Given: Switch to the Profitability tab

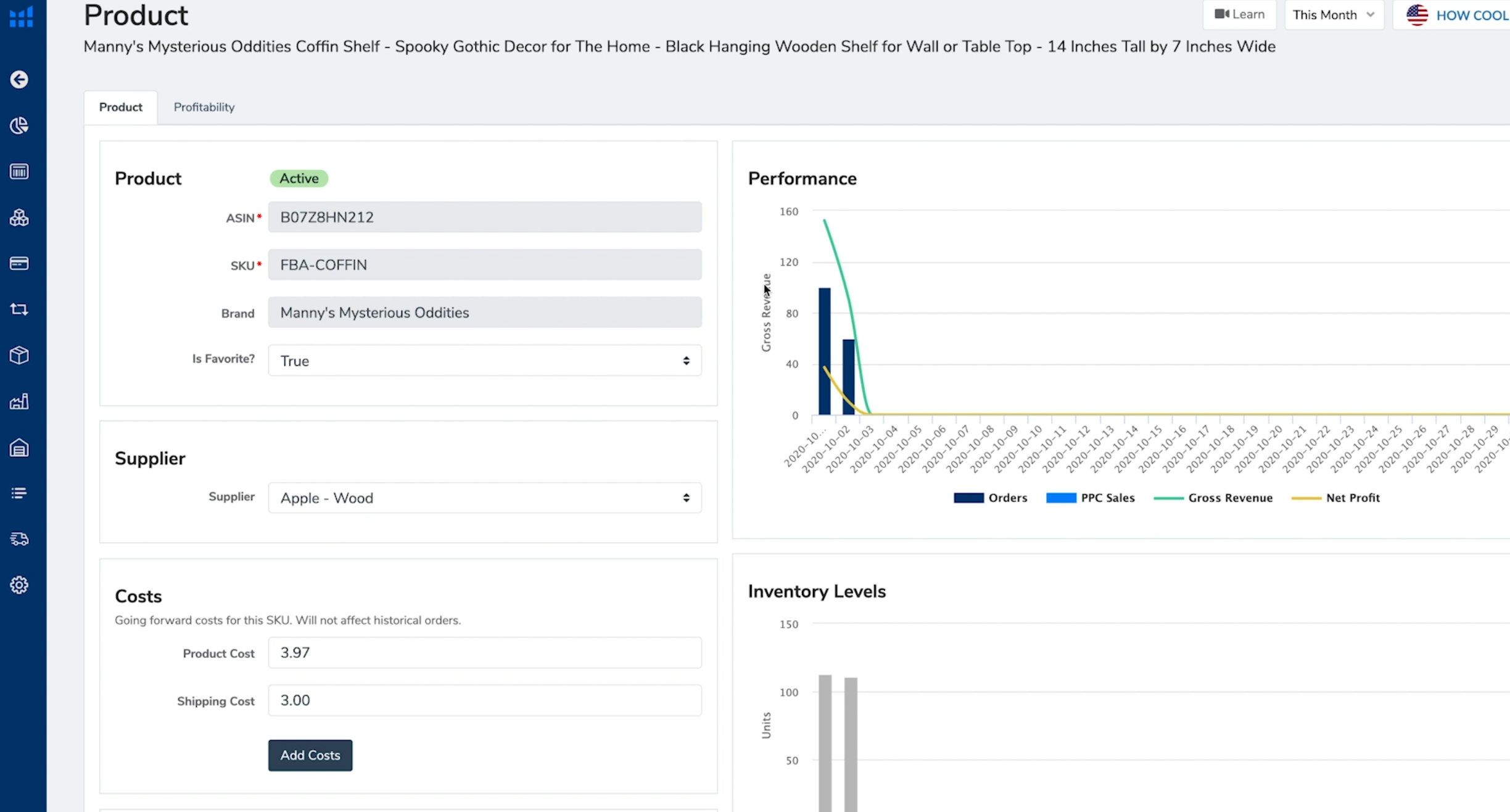Looking at the screenshot, I should (x=204, y=107).
